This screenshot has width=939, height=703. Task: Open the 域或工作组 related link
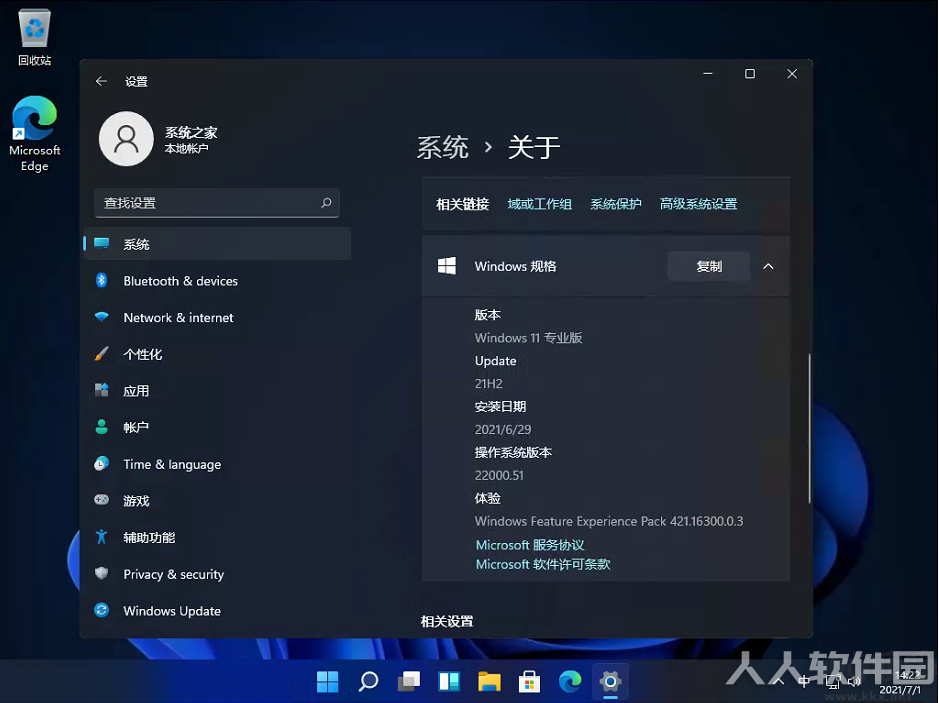pos(540,204)
